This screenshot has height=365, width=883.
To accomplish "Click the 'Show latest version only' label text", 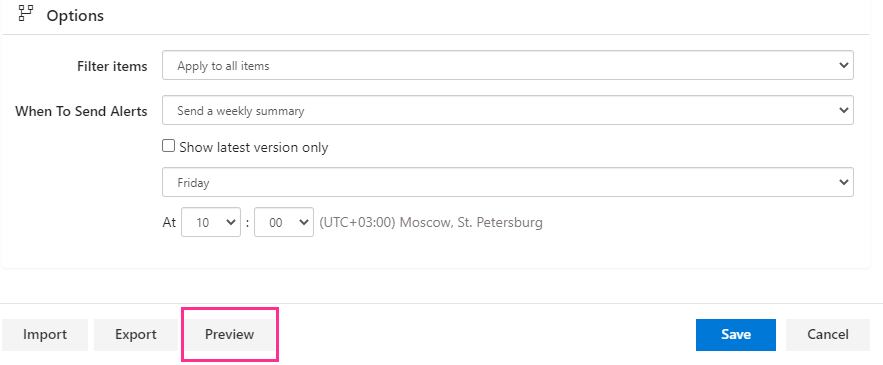I will coord(253,148).
